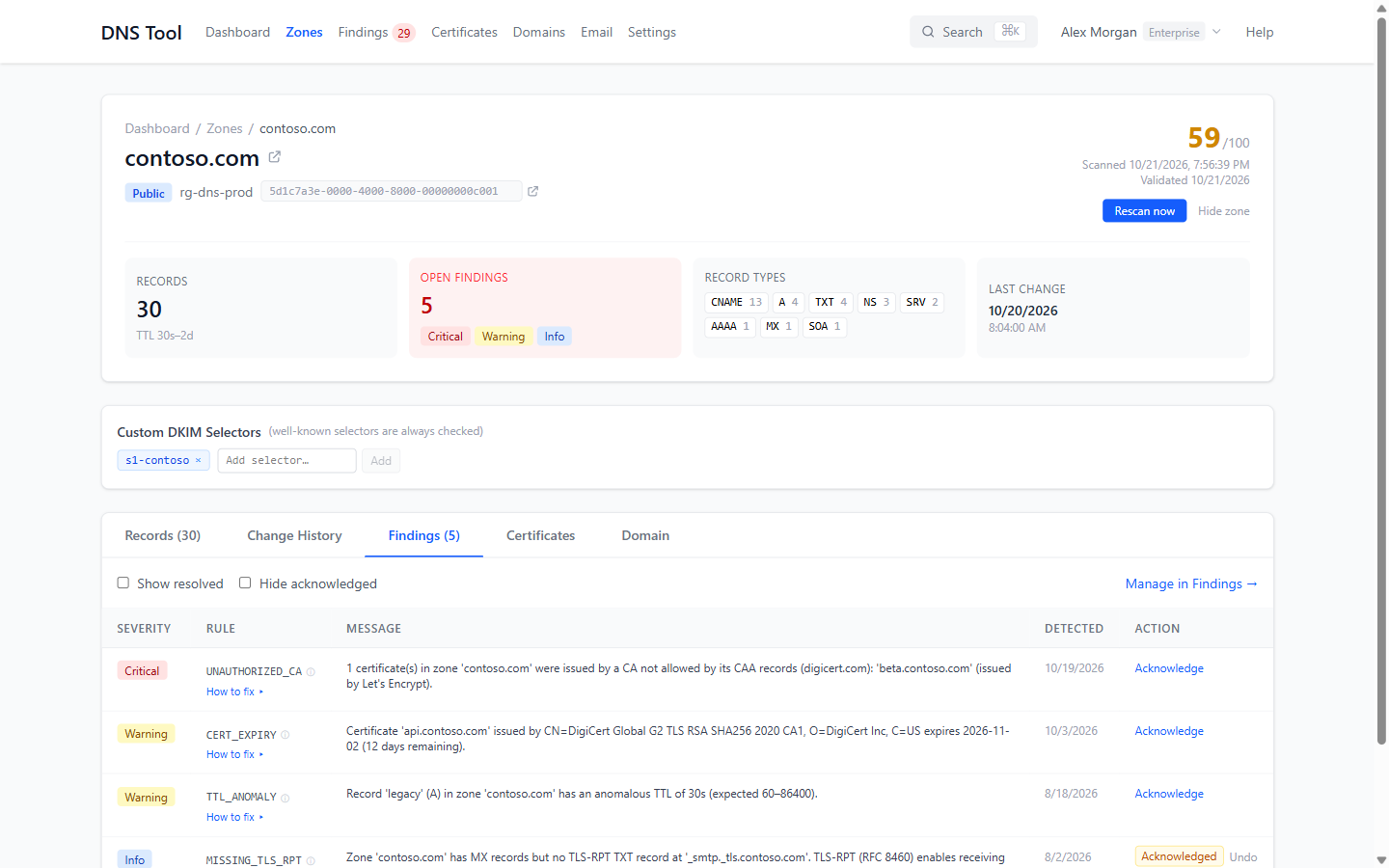The width and height of the screenshot is (1389, 868).
Task: Click scrollbar down arrow at bottom right
Action: click(x=1381, y=859)
